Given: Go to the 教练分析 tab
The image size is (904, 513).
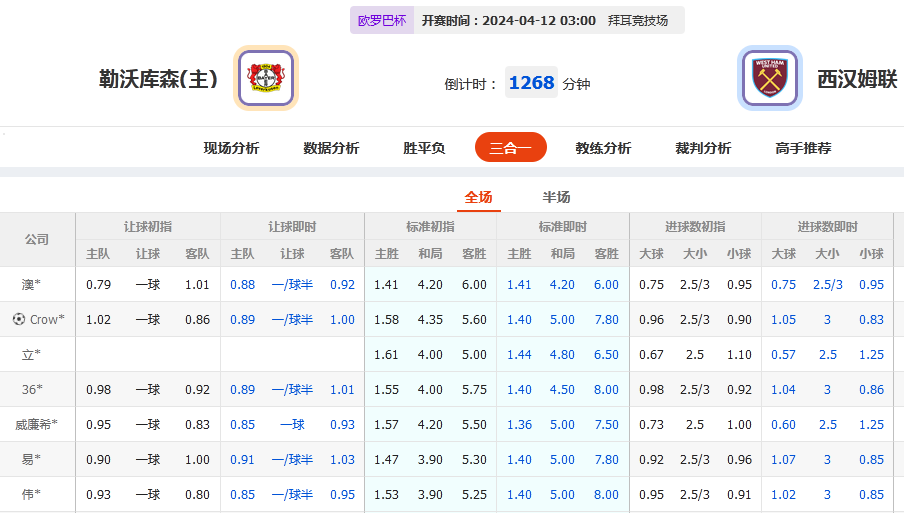Looking at the screenshot, I should (603, 148).
